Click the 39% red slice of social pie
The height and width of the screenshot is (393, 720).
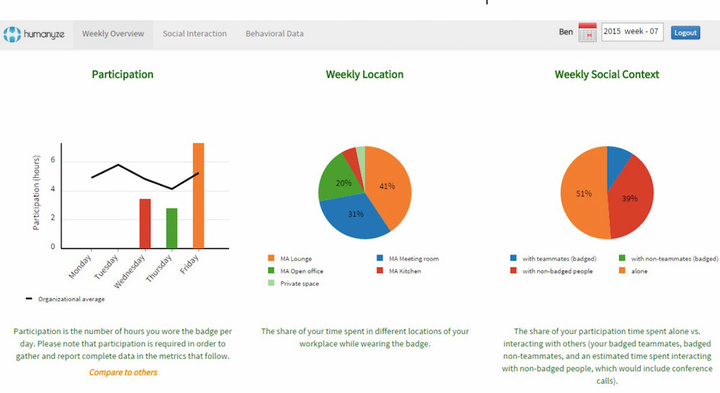tap(631, 198)
